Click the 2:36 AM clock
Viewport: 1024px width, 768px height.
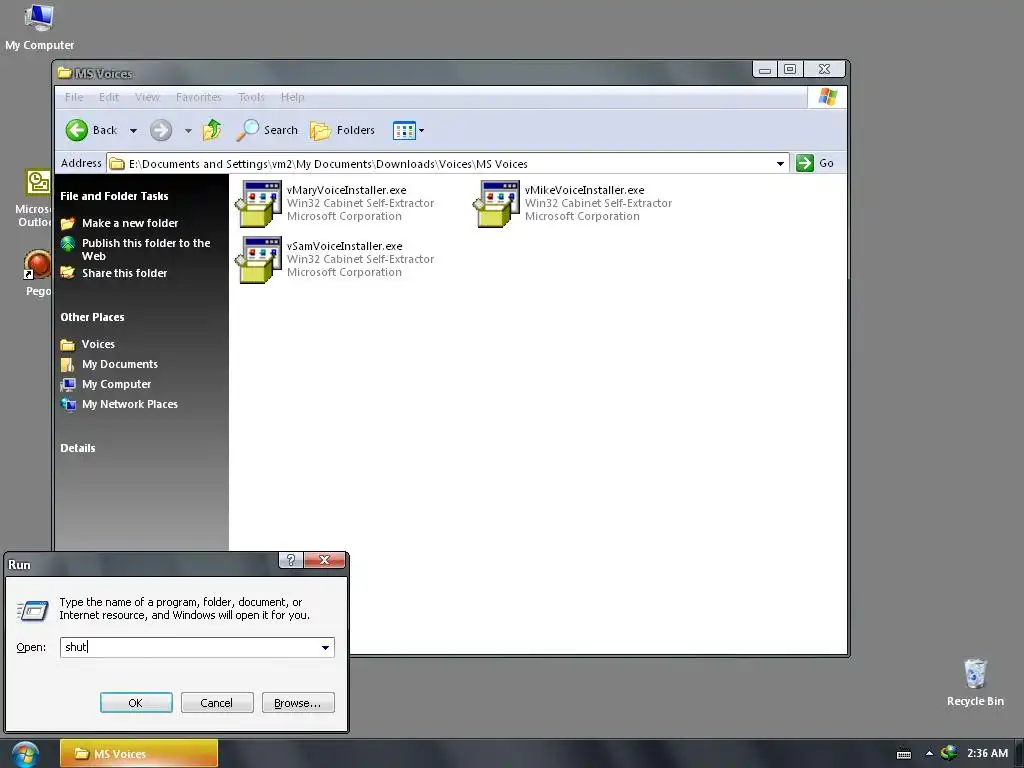click(987, 753)
